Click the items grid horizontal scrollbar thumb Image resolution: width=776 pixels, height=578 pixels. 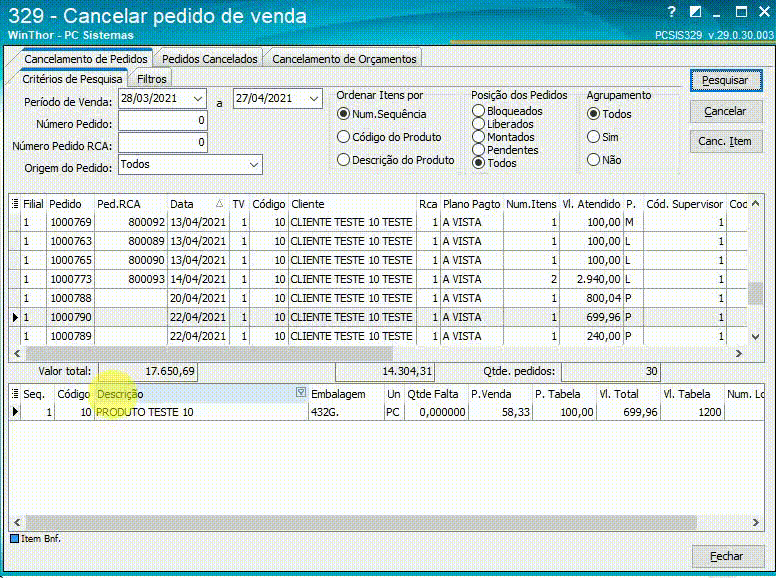pos(361,522)
